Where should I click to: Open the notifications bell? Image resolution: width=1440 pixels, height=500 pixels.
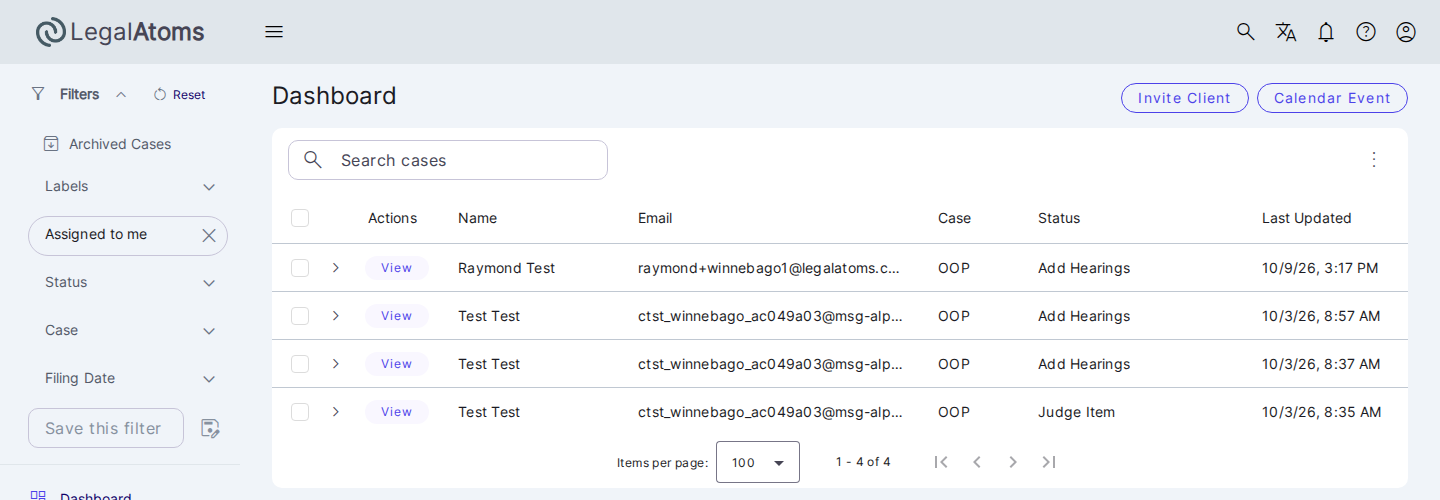point(1326,32)
